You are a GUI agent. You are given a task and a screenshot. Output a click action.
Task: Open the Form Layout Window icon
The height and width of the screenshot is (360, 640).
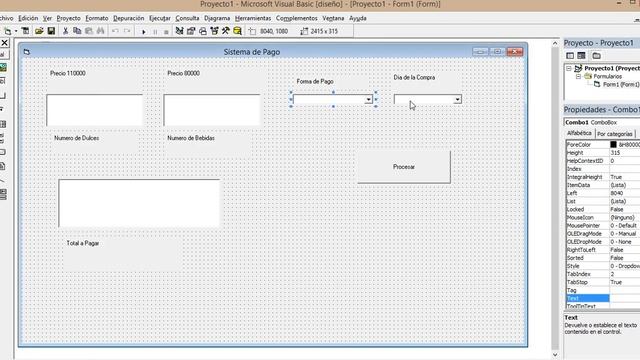(203, 31)
